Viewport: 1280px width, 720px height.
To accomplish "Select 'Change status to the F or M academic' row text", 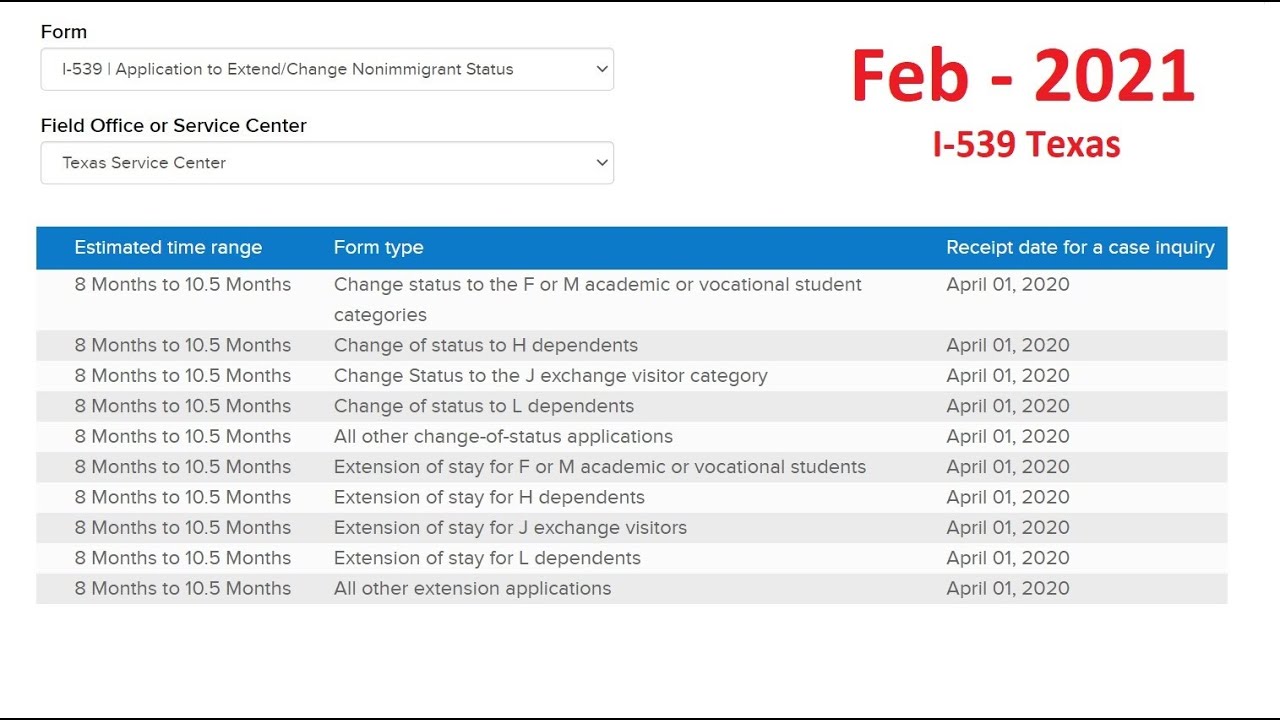I will pyautogui.click(x=598, y=299).
